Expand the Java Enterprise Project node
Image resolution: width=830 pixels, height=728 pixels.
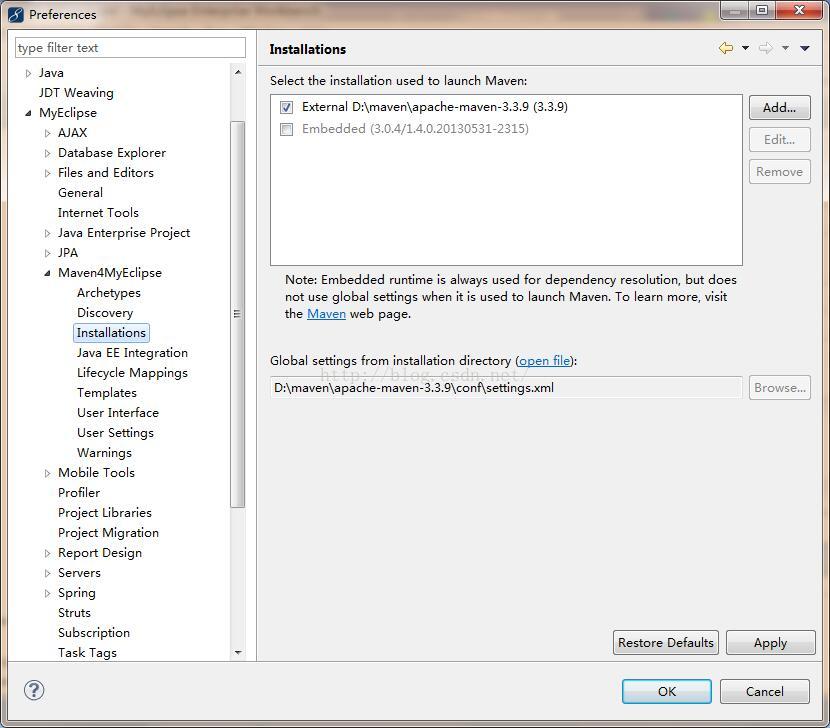pos(48,233)
